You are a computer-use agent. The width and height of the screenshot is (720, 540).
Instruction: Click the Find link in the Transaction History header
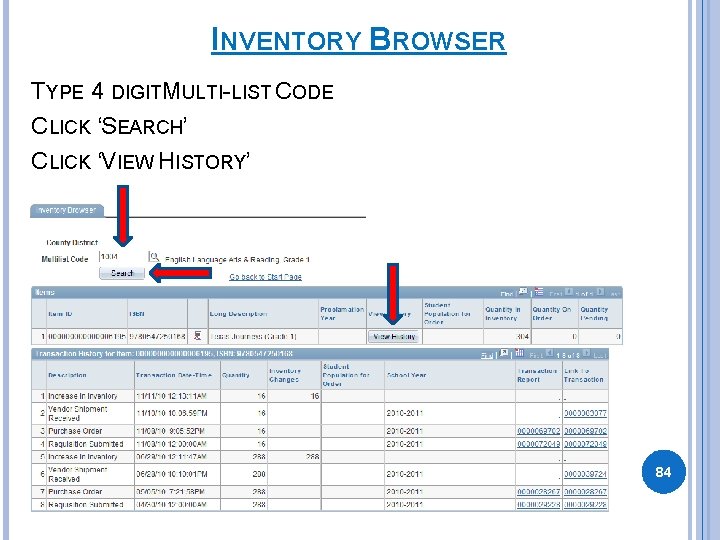(487, 355)
